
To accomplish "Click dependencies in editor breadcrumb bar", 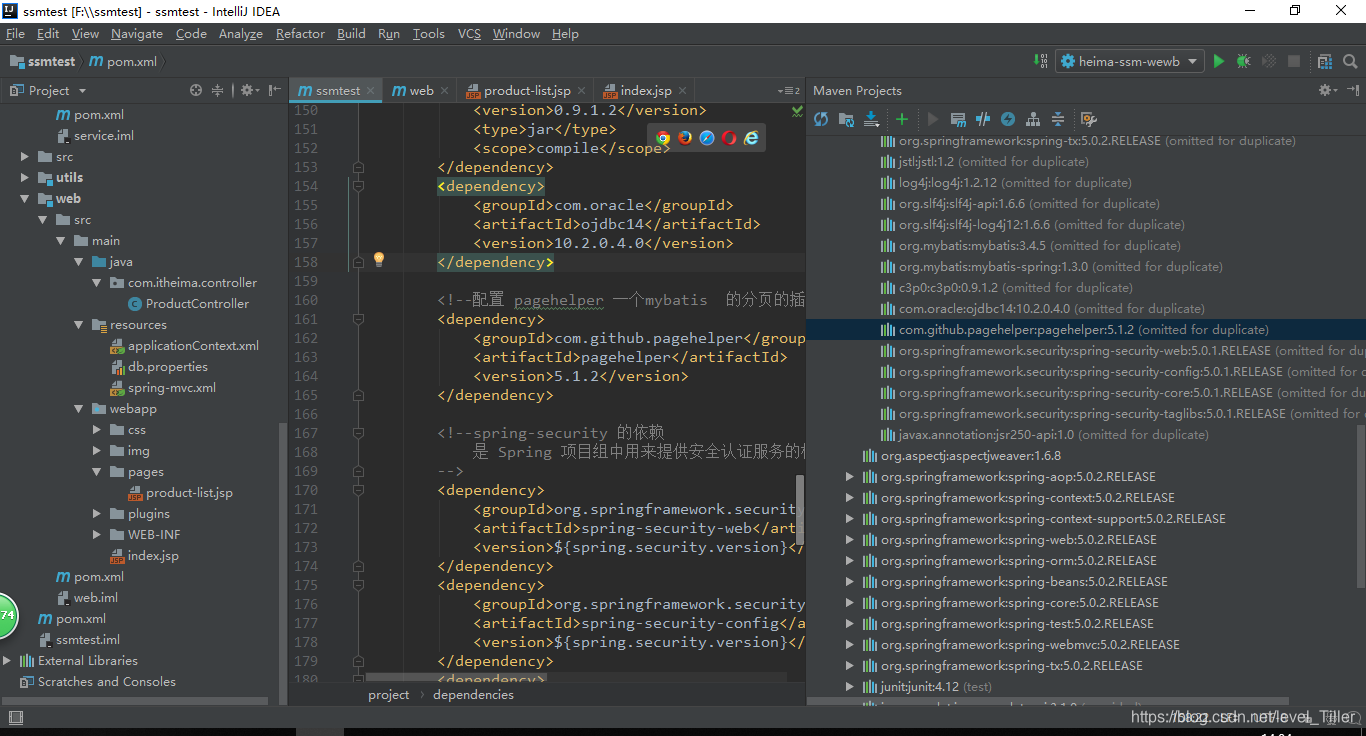I will coord(473,695).
